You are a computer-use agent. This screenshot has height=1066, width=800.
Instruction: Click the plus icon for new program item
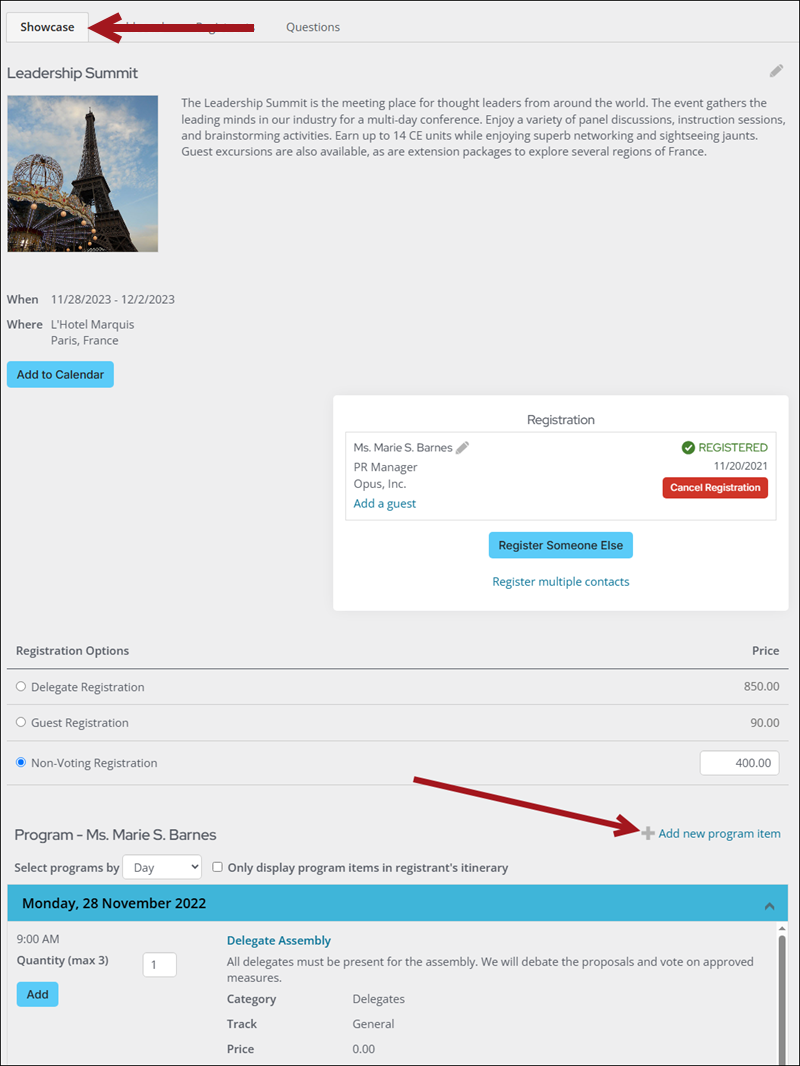pos(648,833)
